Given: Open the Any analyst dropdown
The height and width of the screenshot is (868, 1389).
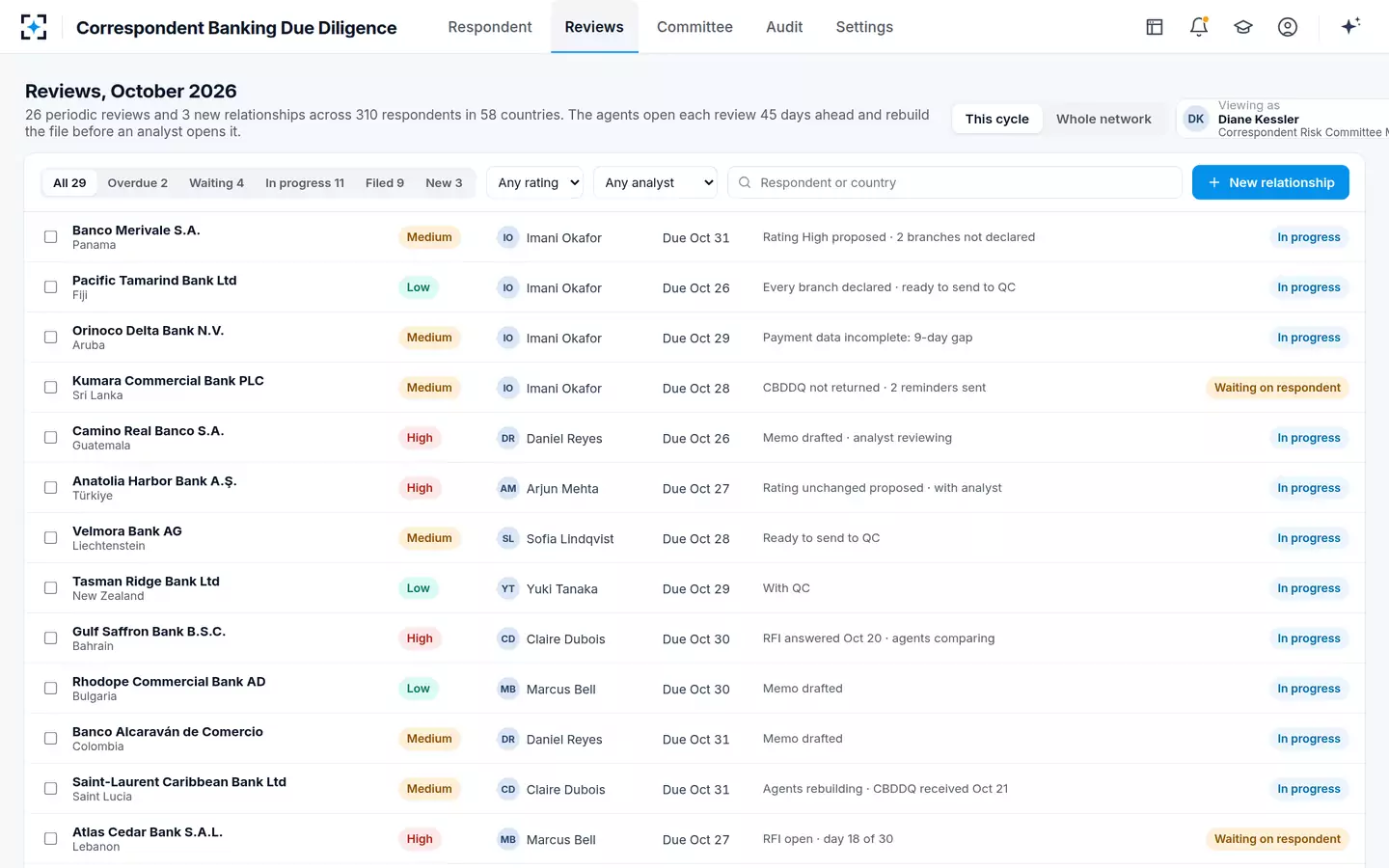Looking at the screenshot, I should coord(656,182).
